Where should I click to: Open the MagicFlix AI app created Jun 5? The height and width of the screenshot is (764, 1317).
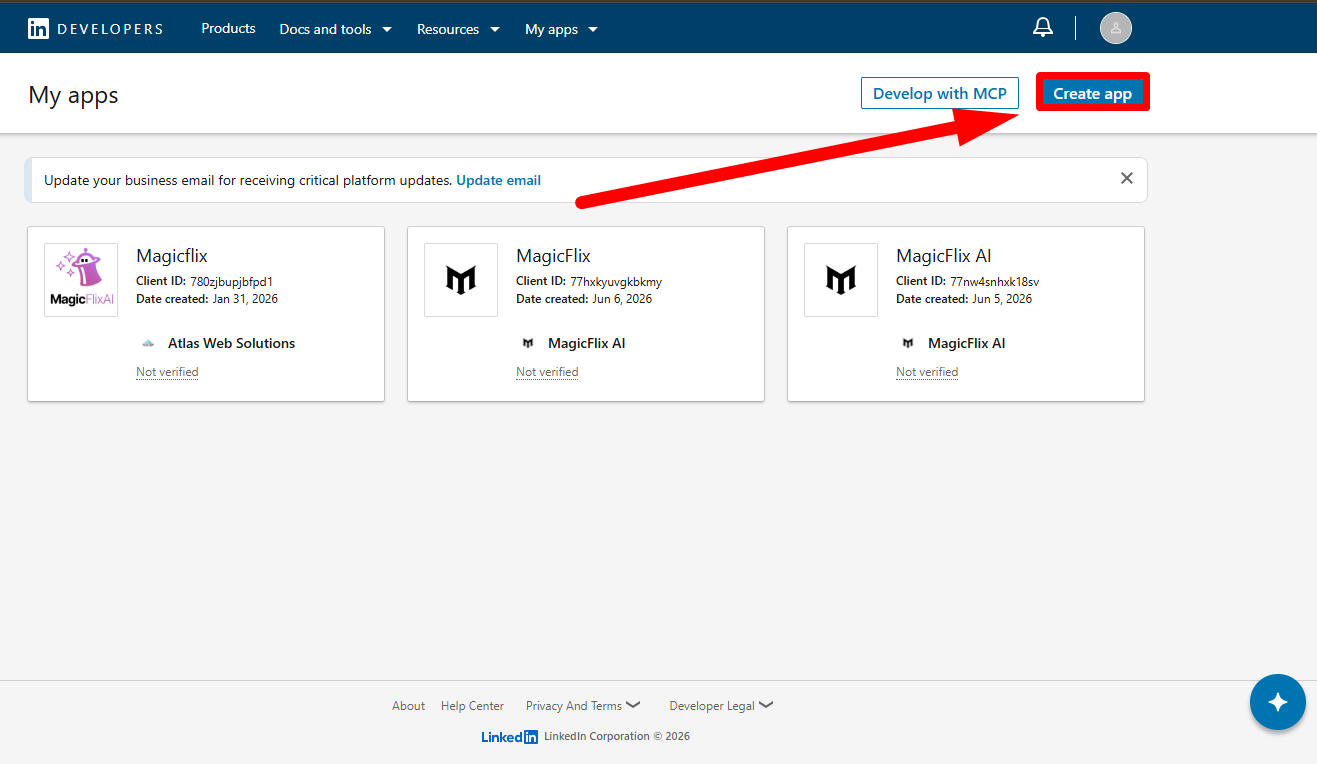(944, 256)
